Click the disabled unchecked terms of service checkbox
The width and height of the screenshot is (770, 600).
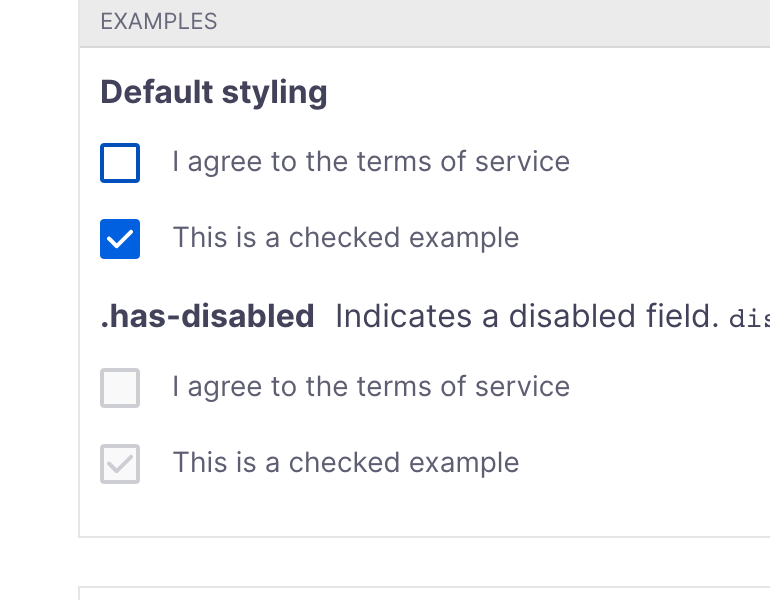(x=120, y=388)
